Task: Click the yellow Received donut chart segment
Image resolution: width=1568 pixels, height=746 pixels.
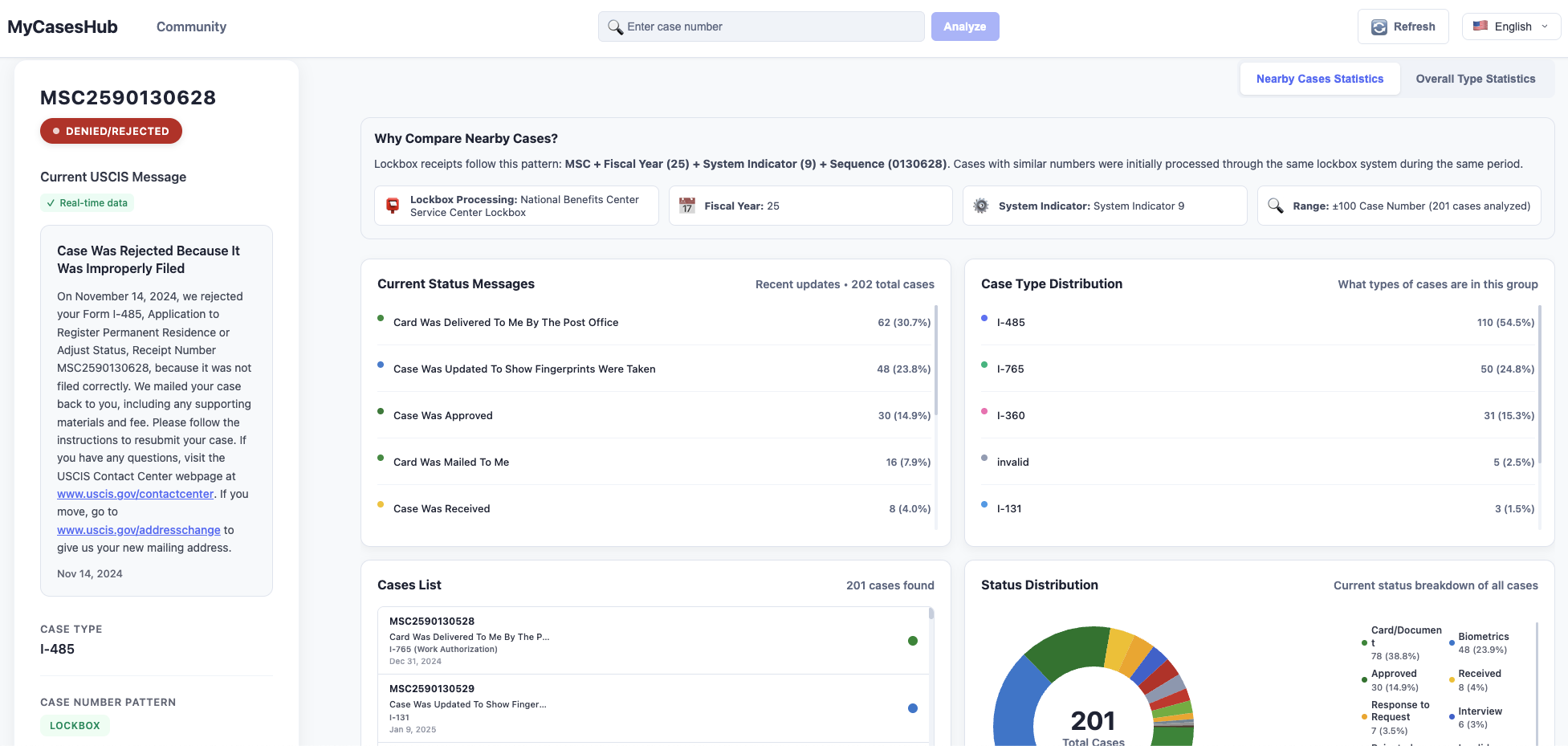Action: click(x=1118, y=650)
